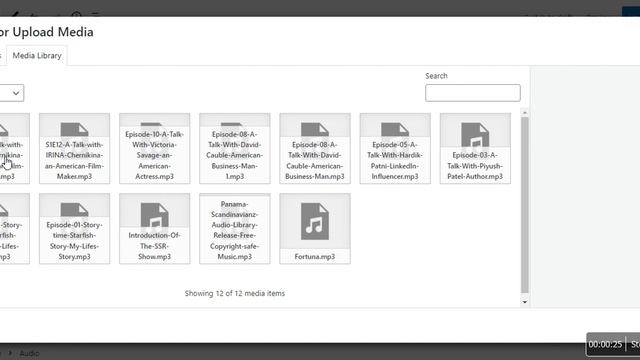Image resolution: width=640 pixels, height=360 pixels.
Task: Select Episode-05 Hardik-Patni LinkedIn-Influencer mp3
Action: [x=395, y=149]
